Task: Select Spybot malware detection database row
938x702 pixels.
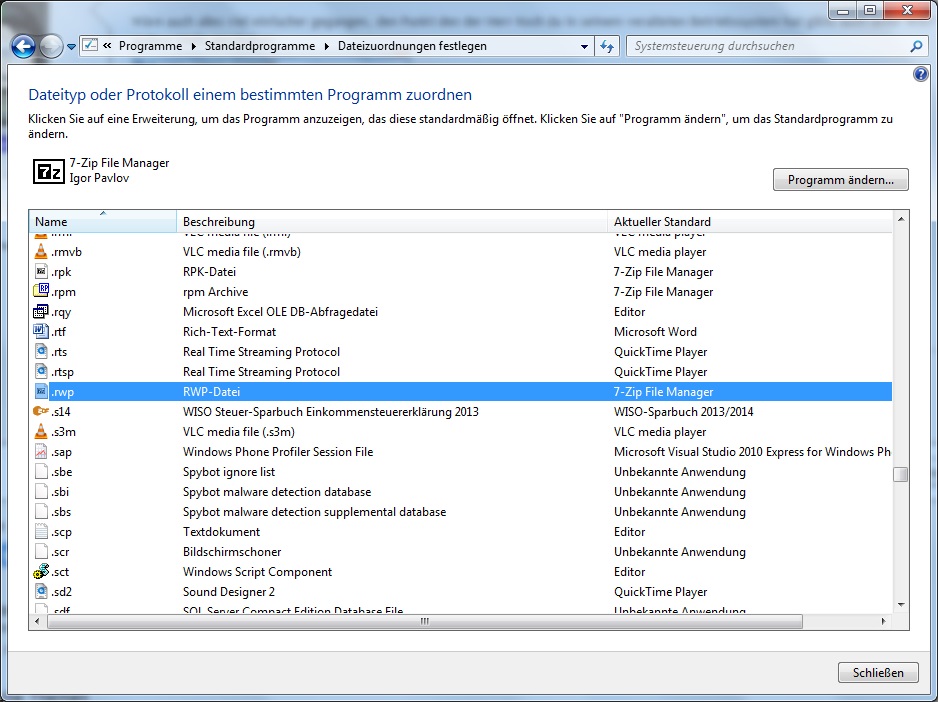Action: point(460,492)
